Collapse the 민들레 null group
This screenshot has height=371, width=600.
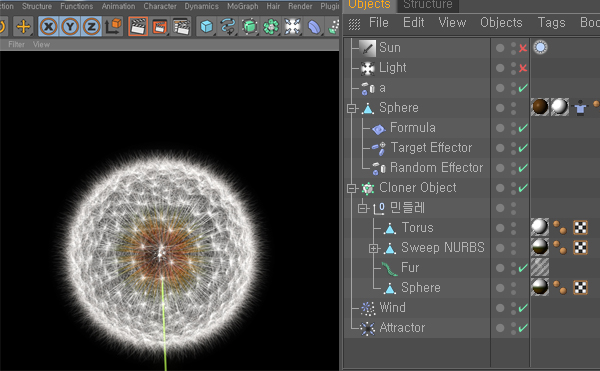point(362,208)
